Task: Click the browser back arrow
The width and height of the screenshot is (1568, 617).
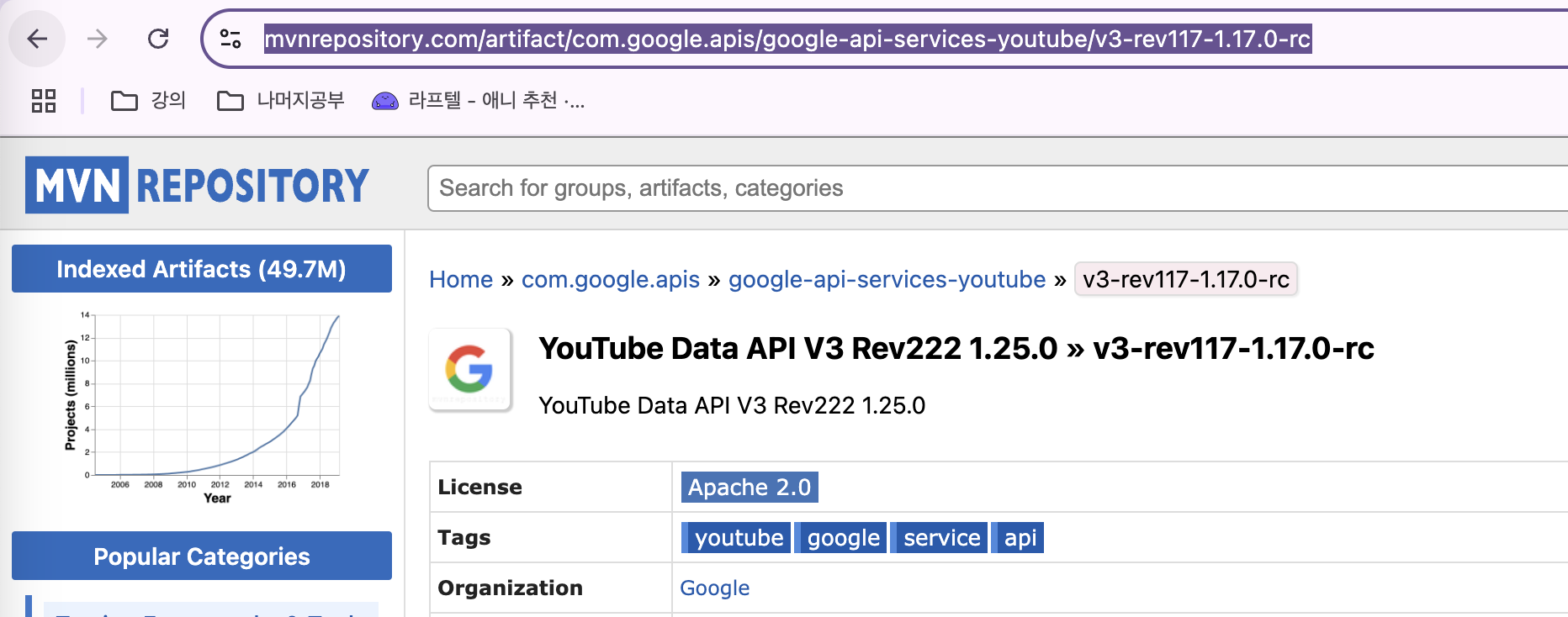Action: click(37, 39)
